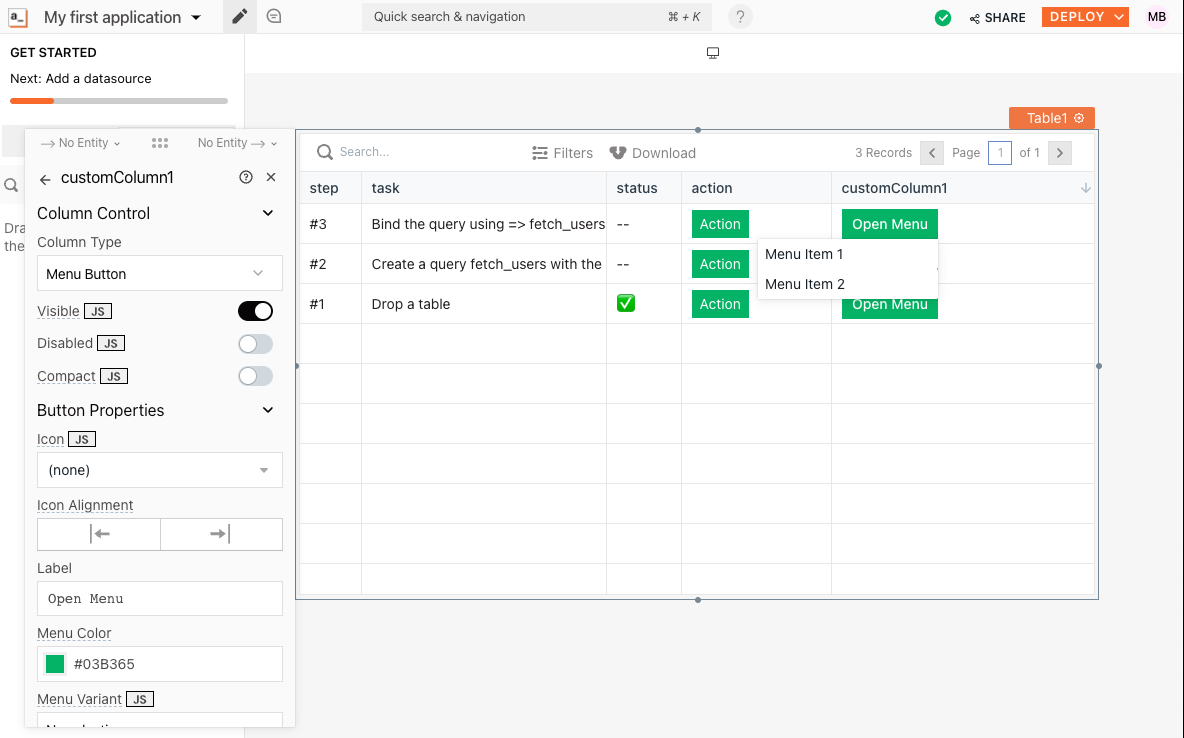Open the Icon (none) dropdown

[160, 470]
